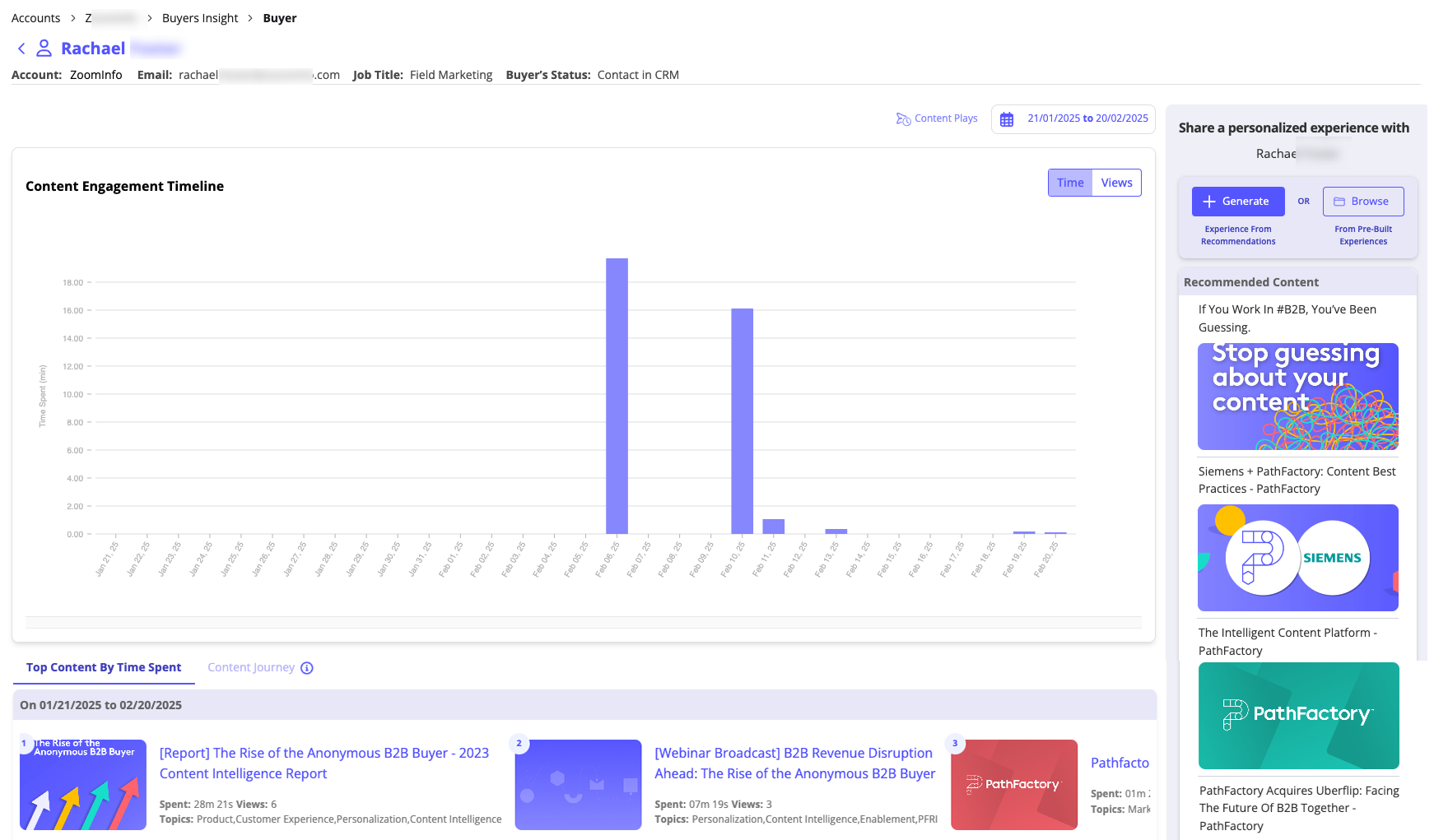Viewport: 1434px width, 840px height.
Task: Click the Feb 10 bar in chart
Action: tap(742, 420)
